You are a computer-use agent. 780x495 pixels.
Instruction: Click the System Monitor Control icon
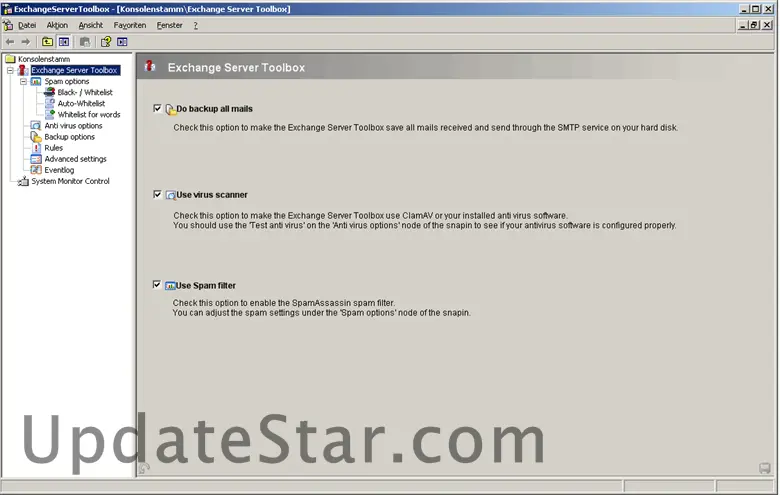tap(23, 181)
